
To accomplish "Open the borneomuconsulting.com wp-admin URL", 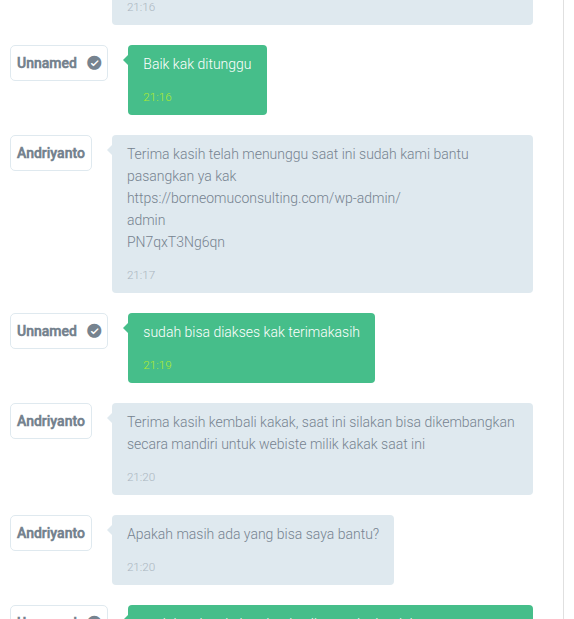I will (264, 198).
